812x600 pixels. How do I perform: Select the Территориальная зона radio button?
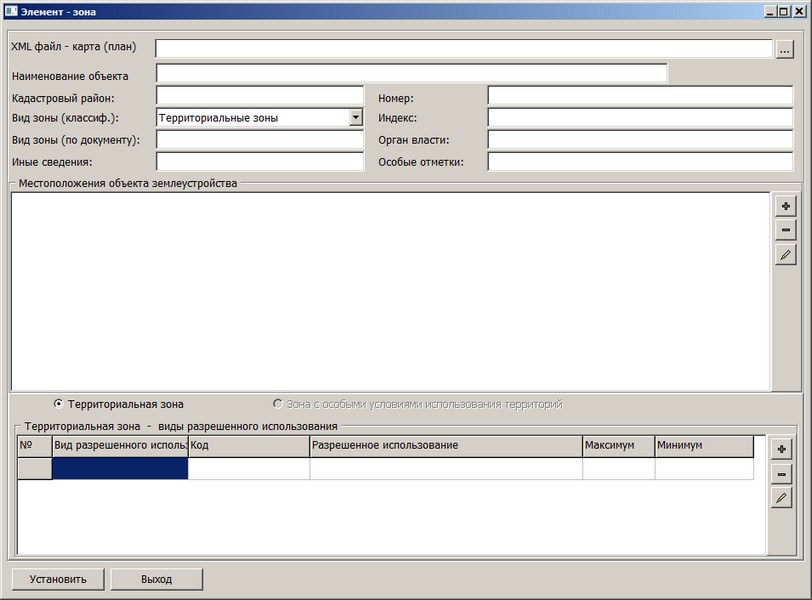(58, 404)
